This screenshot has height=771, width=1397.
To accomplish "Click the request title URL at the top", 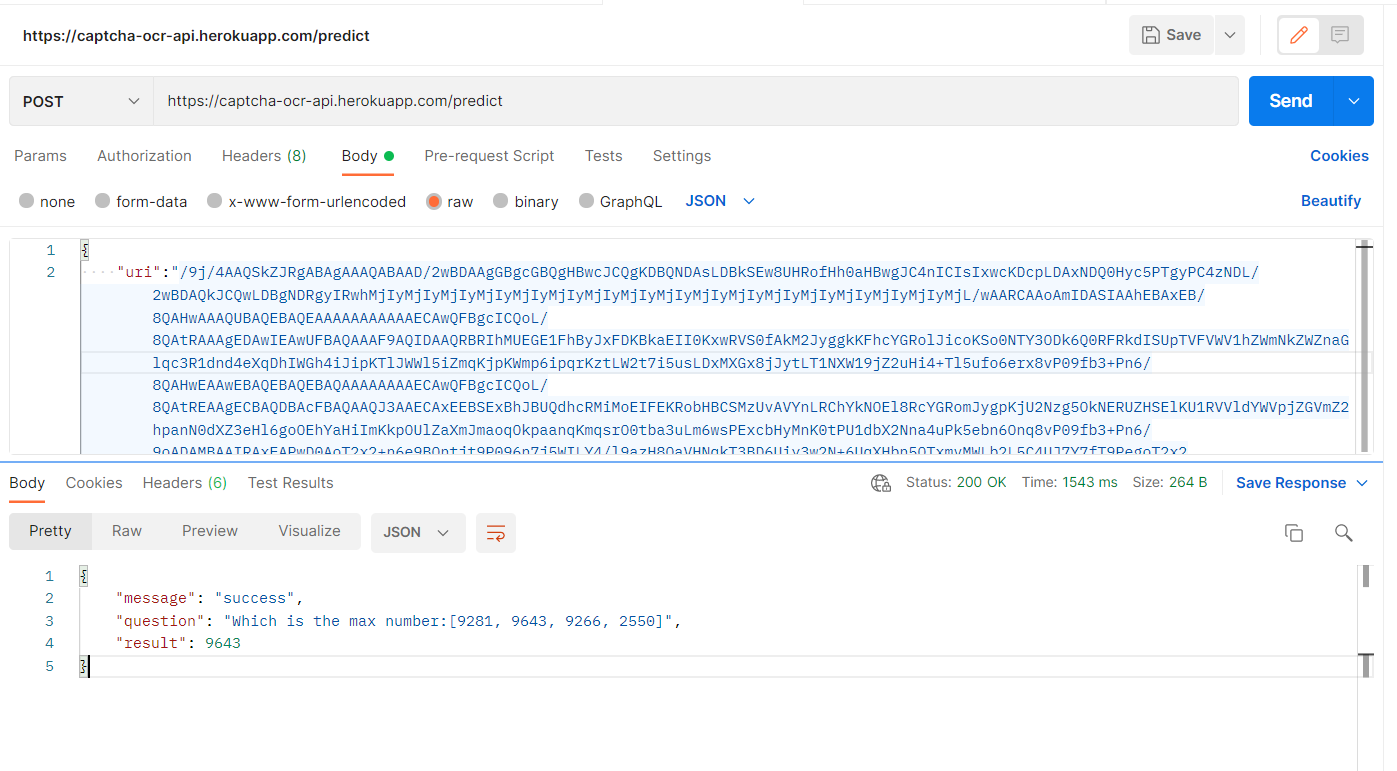I will click(x=196, y=36).
